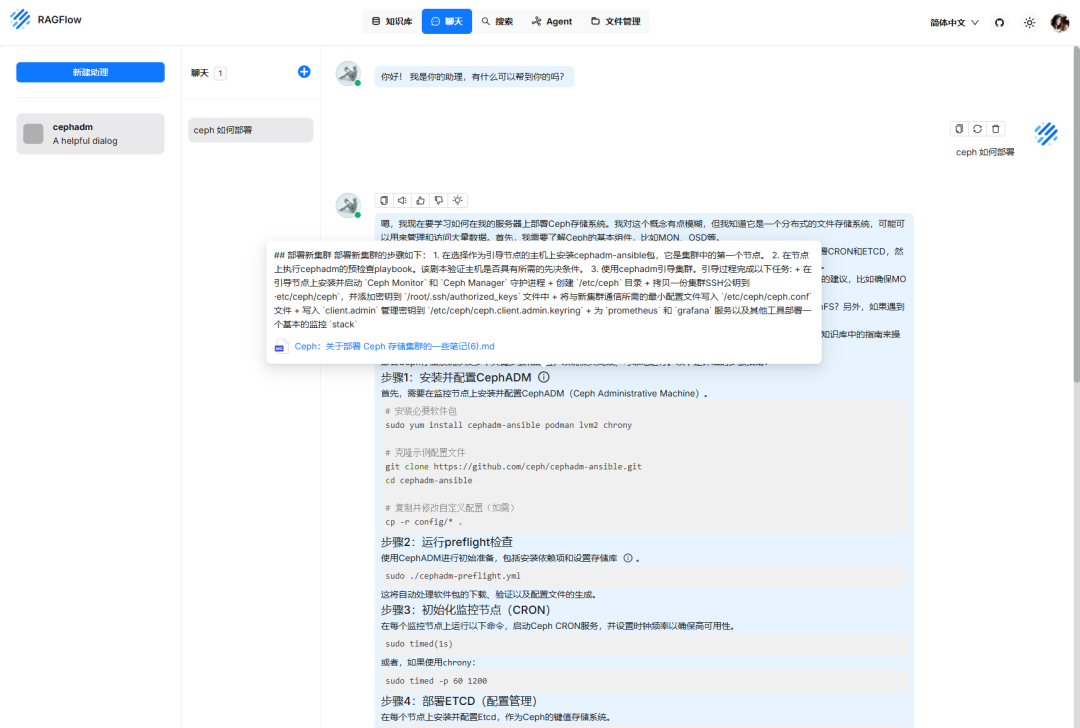The height and width of the screenshot is (728, 1080).
Task: Toggle the light/dark theme sun icon
Action: tap(1030, 23)
